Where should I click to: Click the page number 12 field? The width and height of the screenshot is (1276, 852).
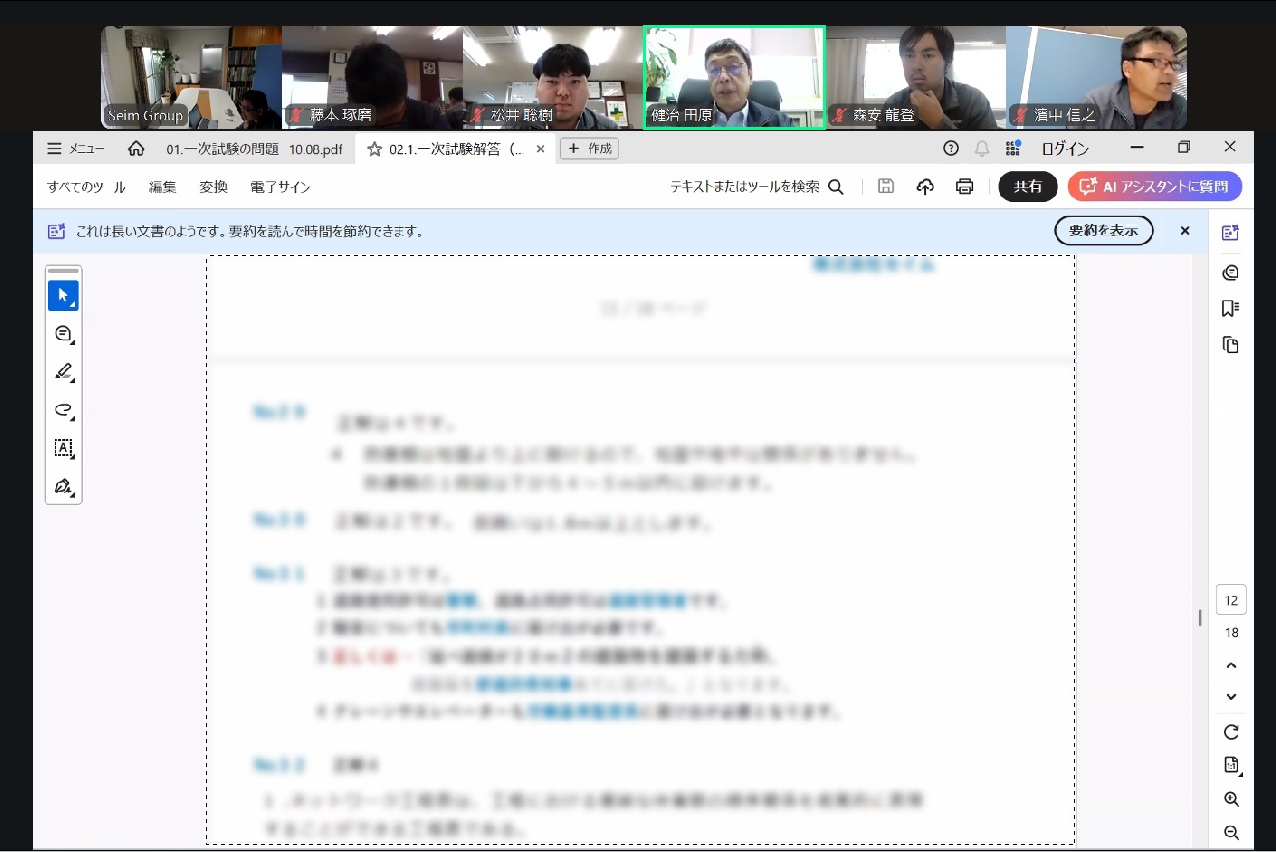(1231, 600)
